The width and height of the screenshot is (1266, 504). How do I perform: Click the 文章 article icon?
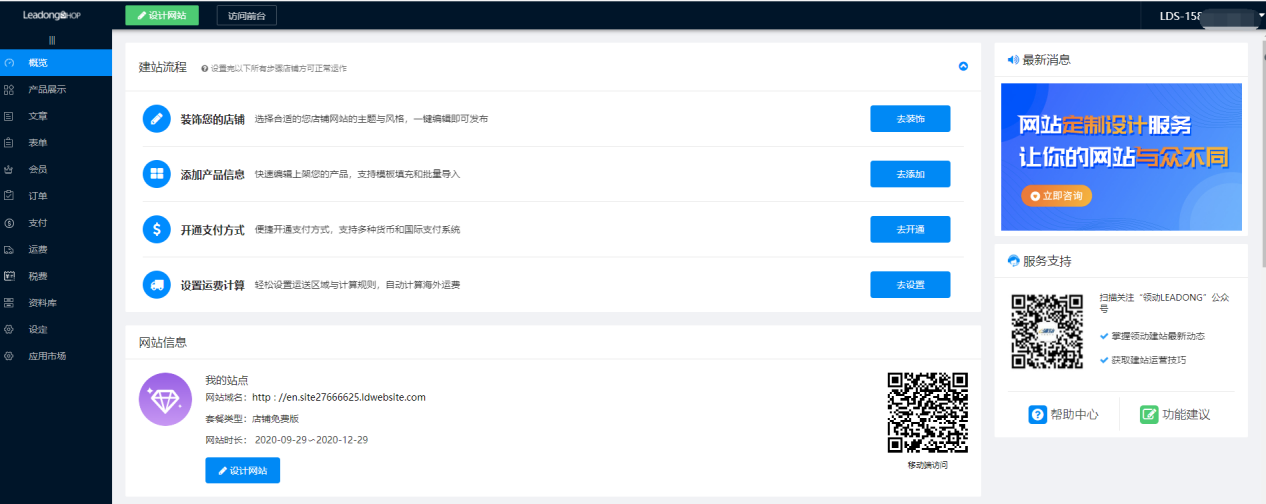9,116
